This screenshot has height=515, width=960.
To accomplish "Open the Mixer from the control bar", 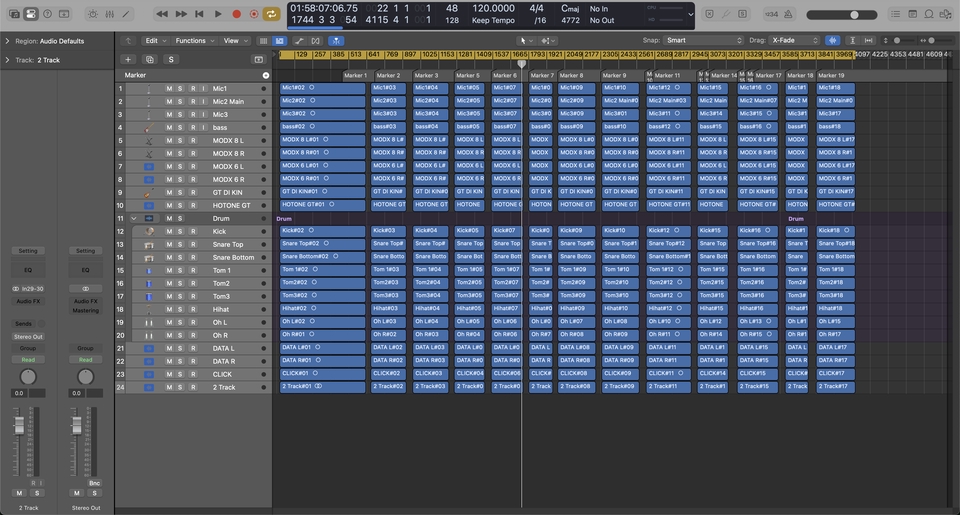I will pyautogui.click(x=109, y=14).
